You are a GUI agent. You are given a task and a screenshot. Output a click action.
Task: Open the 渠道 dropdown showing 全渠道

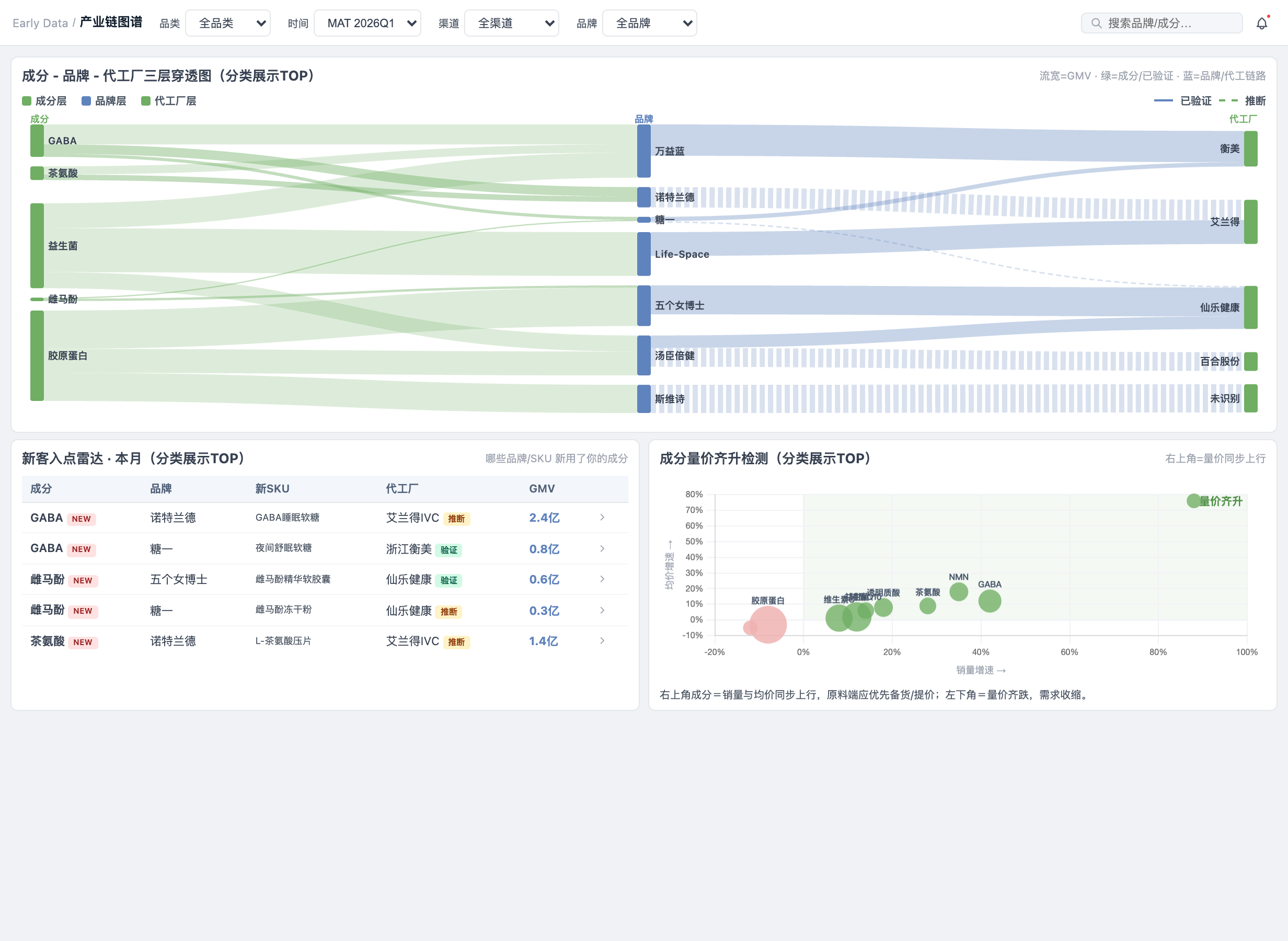tap(511, 24)
